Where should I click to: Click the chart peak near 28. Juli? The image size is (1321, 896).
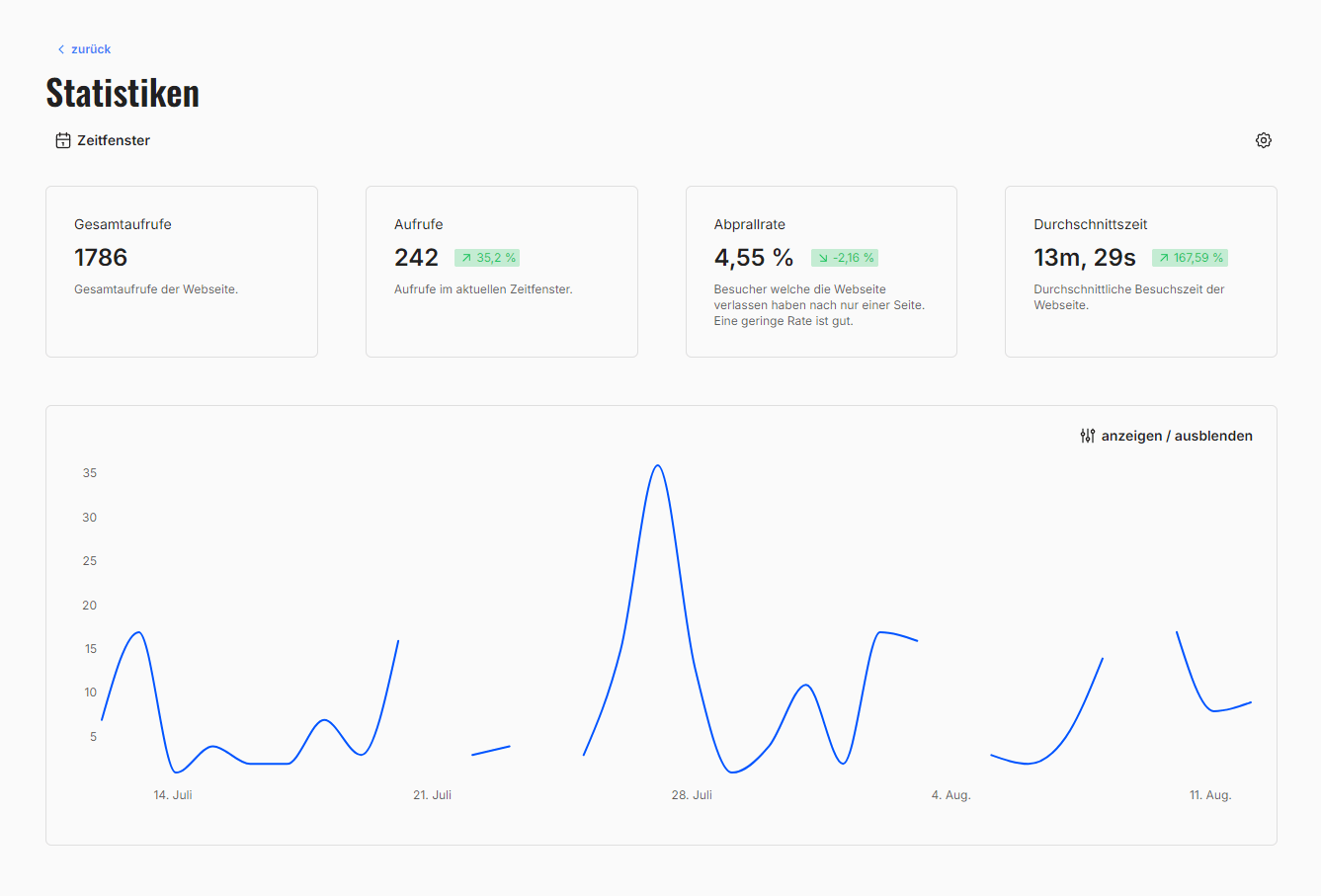[658, 466]
